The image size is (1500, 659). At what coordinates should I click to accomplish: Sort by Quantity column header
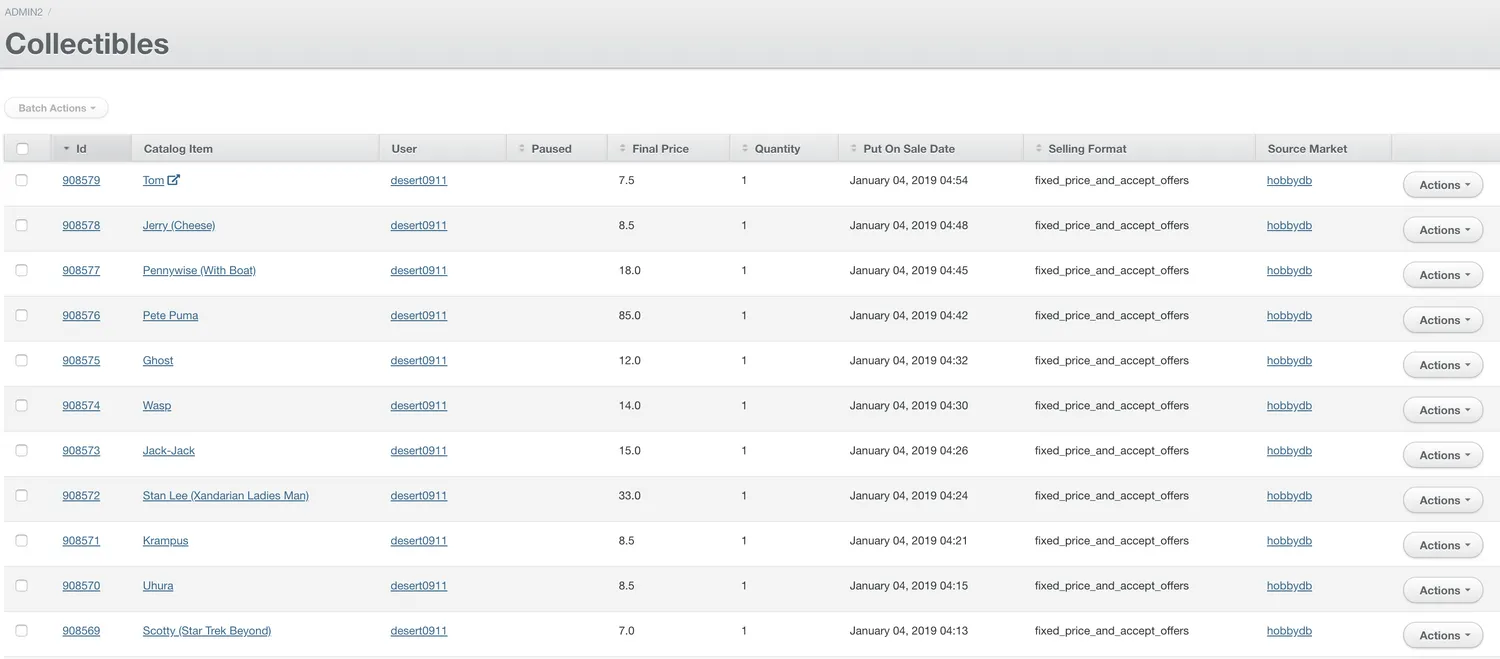(x=777, y=149)
